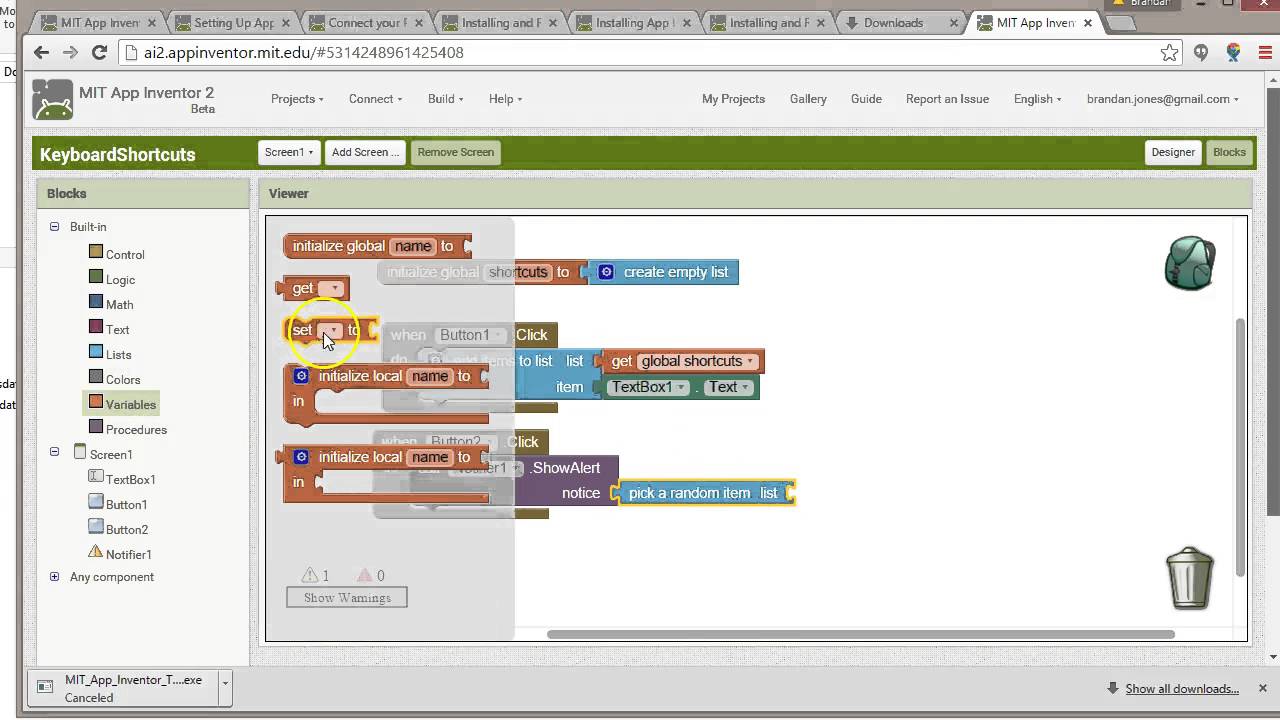
Task: Select the Colors blocks icon
Action: coord(96,377)
